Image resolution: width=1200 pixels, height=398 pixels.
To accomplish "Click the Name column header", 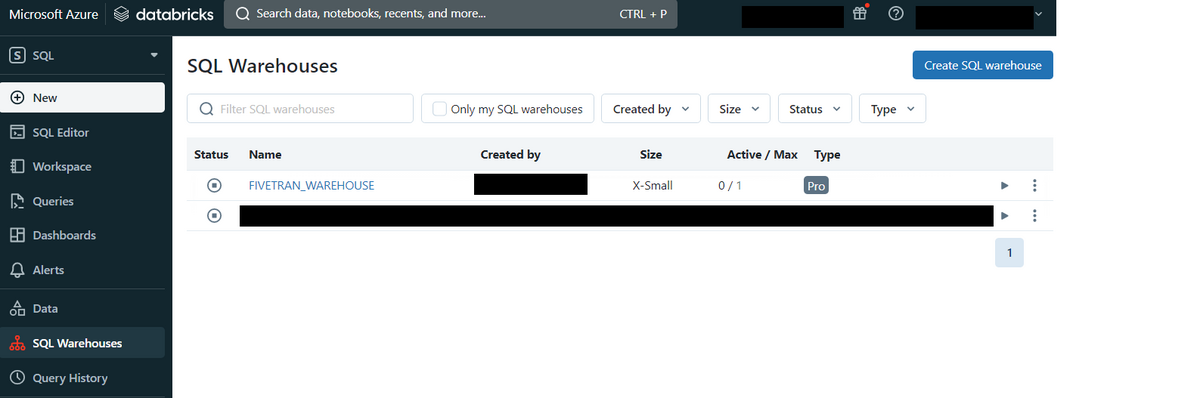I will click(264, 155).
